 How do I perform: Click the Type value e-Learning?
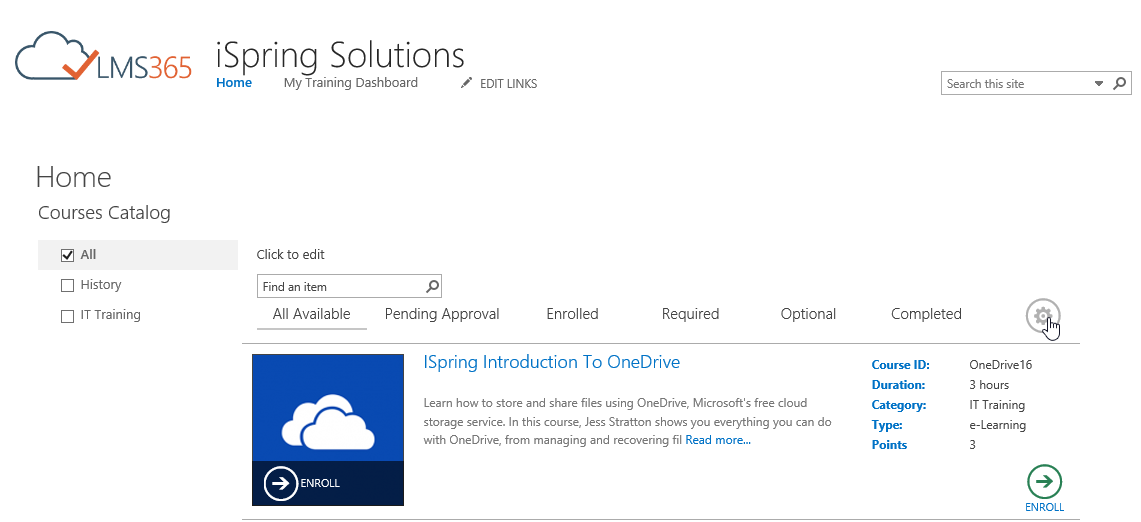998,424
